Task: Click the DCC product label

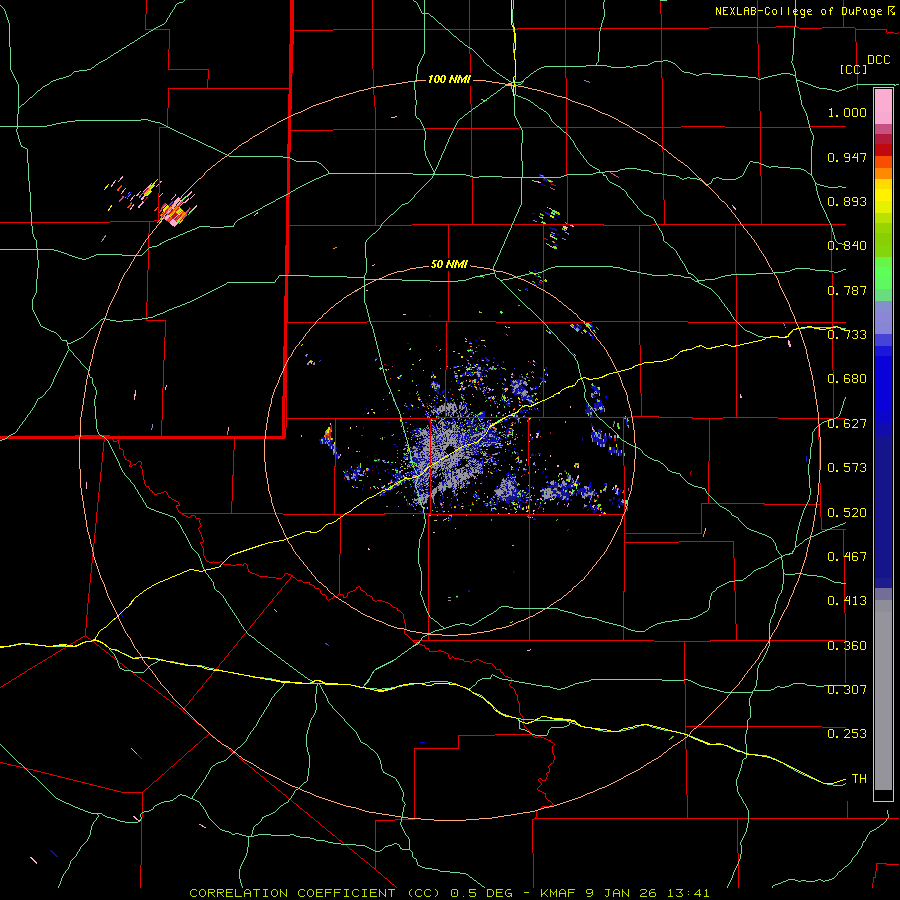Action: (878, 60)
